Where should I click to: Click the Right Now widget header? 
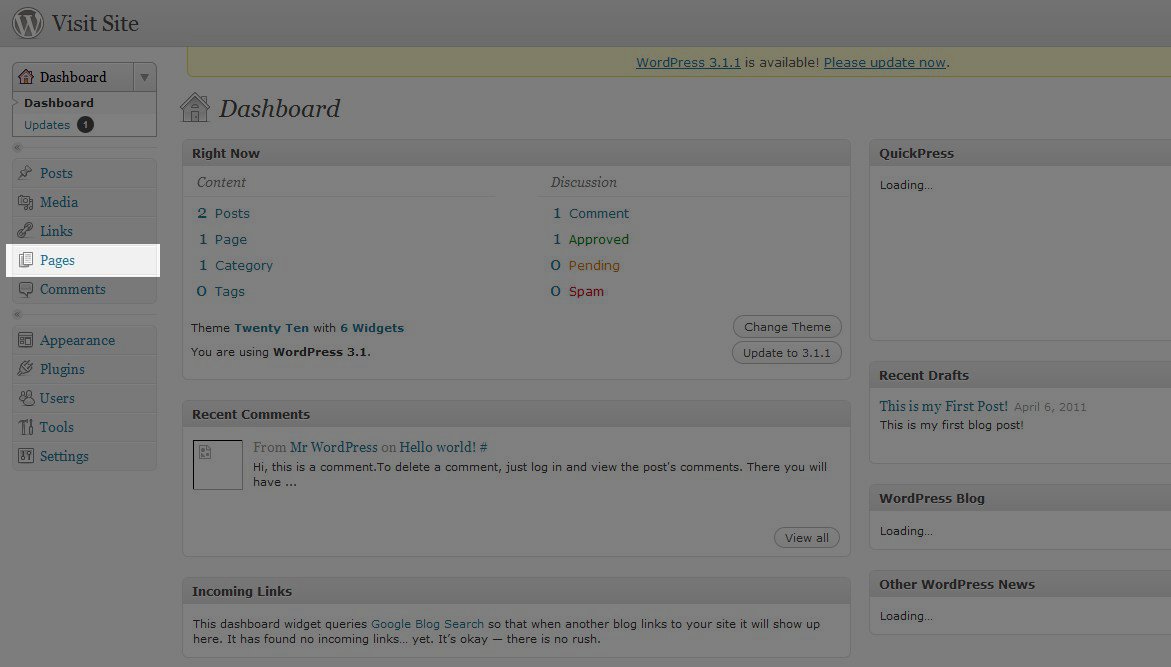click(x=516, y=153)
